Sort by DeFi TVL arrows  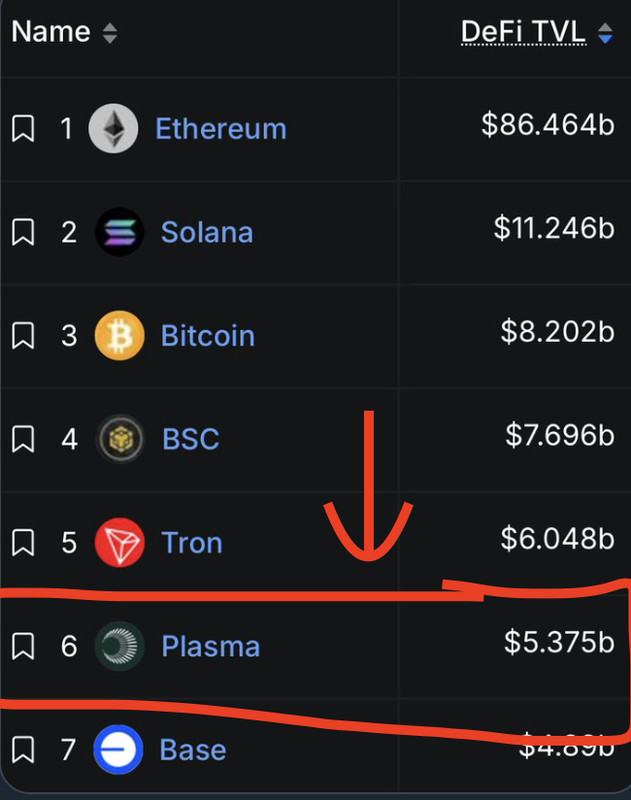coord(605,33)
